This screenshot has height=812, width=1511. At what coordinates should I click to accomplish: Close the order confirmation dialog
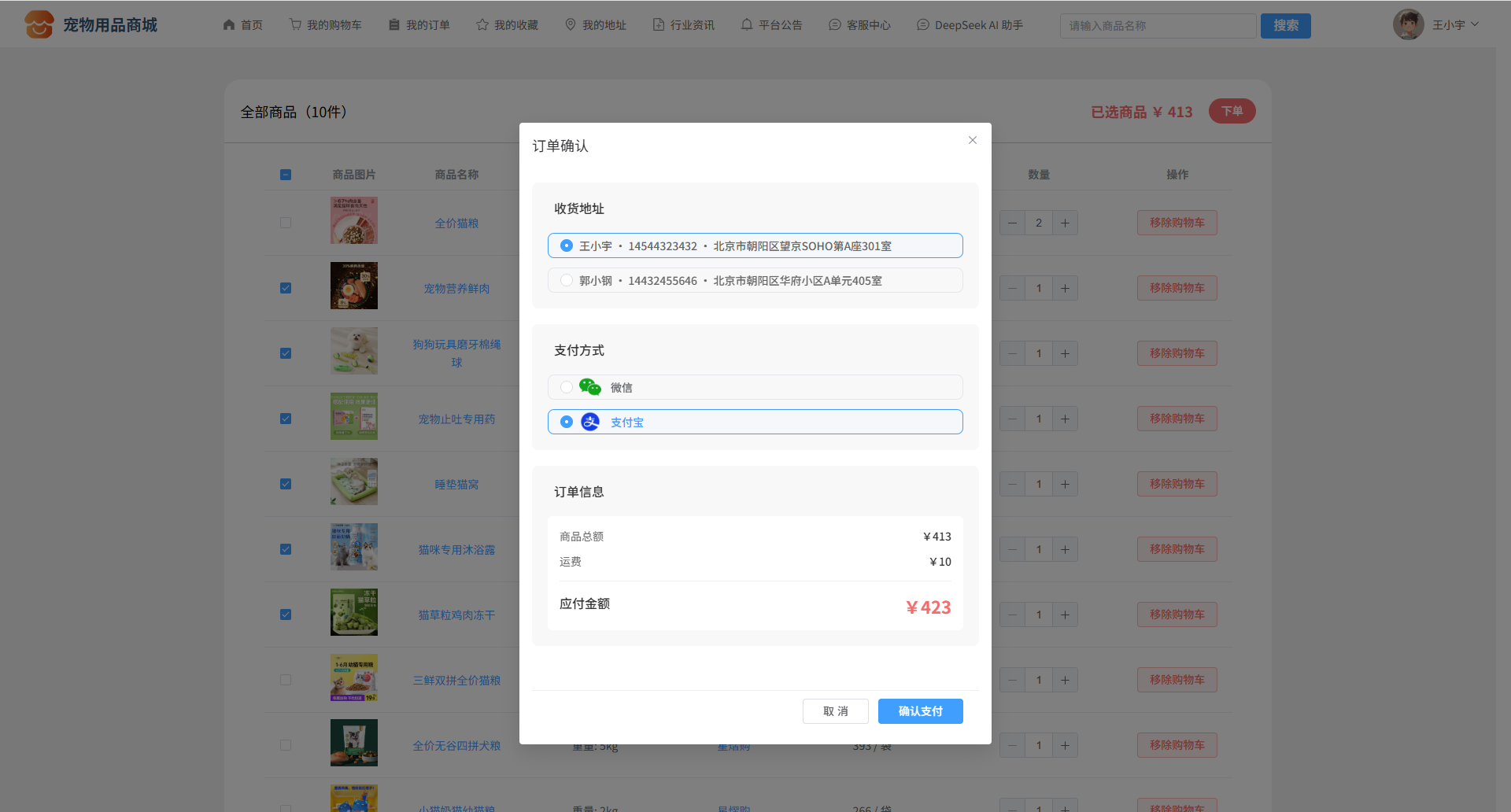[973, 140]
